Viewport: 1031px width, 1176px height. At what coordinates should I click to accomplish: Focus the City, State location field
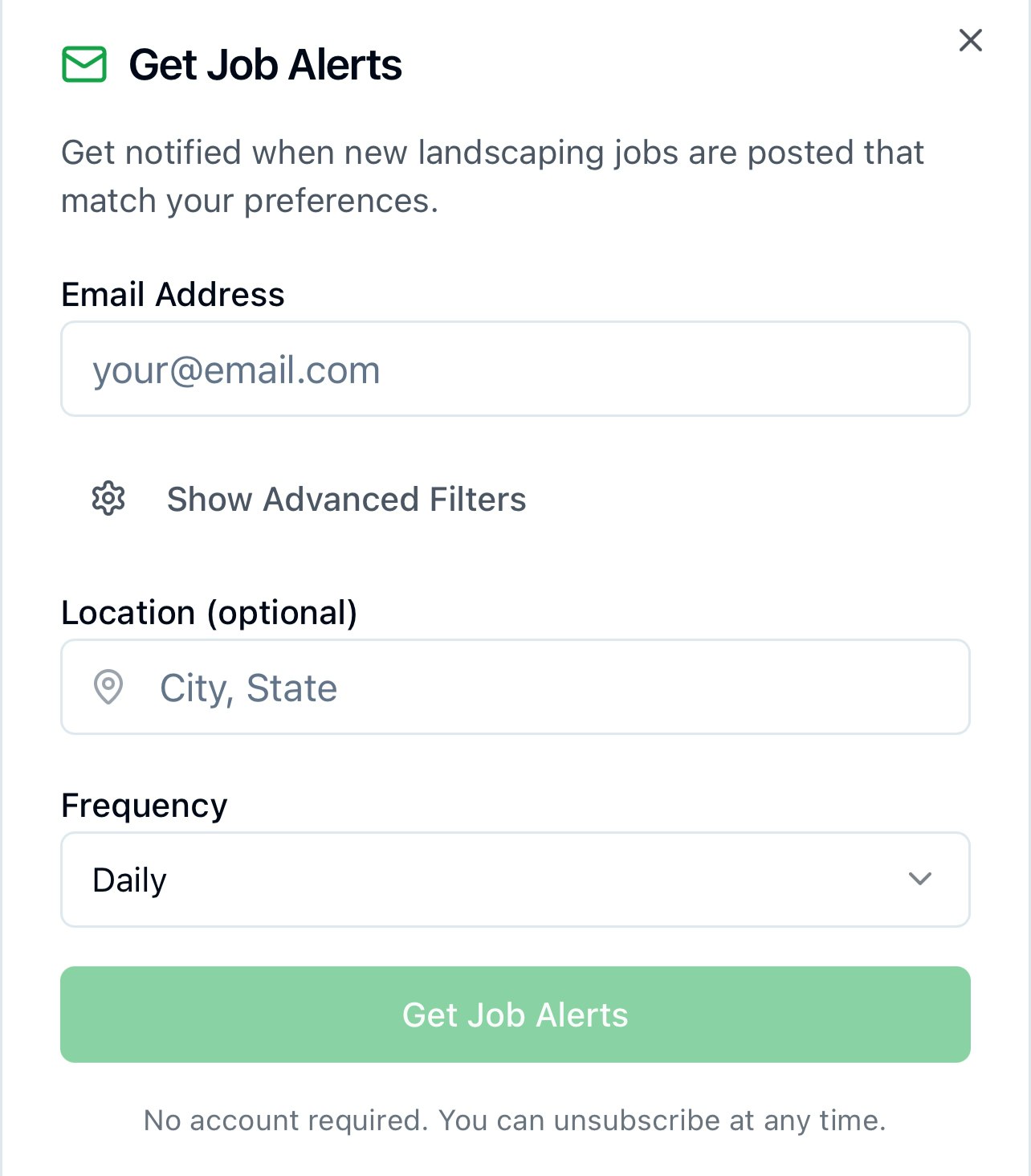click(x=515, y=687)
